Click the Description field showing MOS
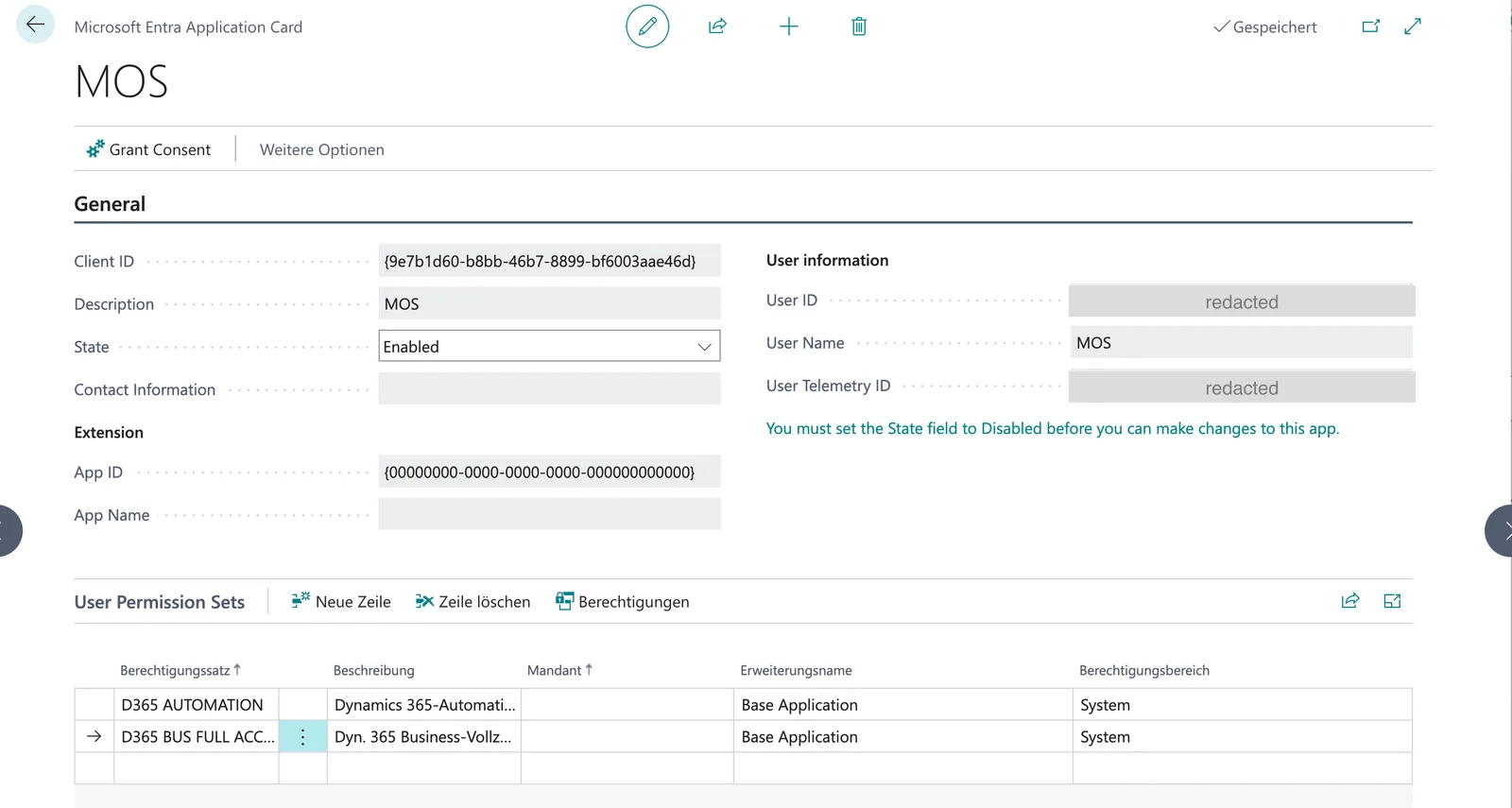Screen dimensions: 1512x808 (549, 303)
